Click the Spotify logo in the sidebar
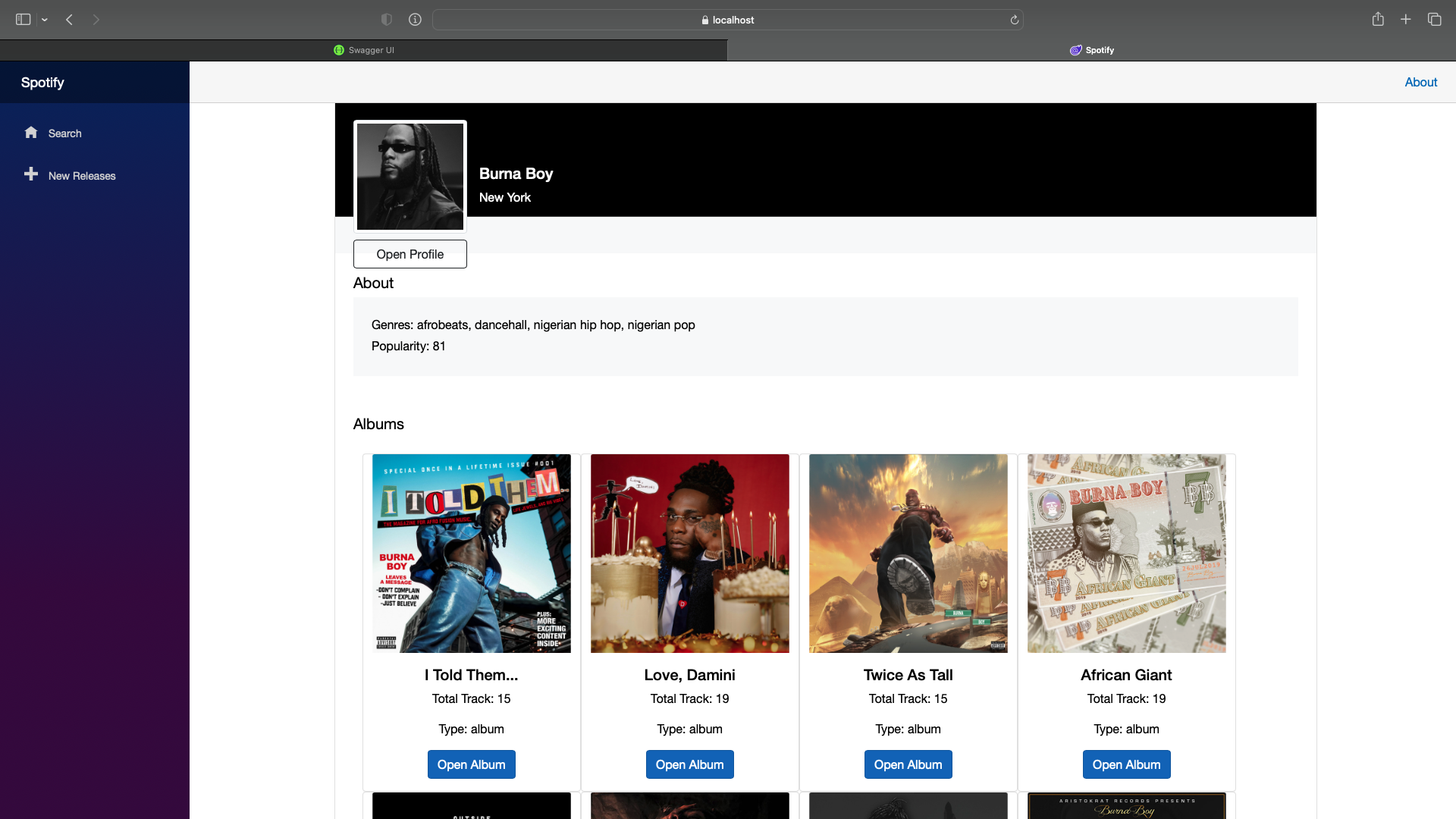 tap(42, 82)
